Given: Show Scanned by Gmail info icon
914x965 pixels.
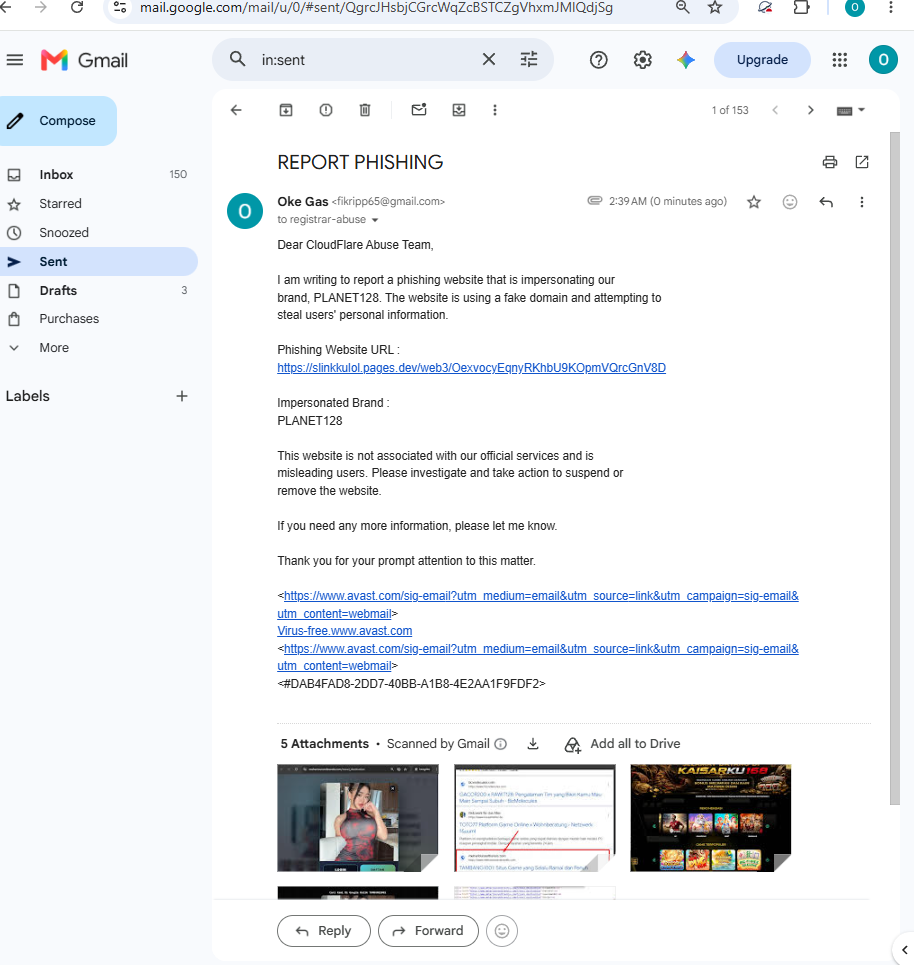Looking at the screenshot, I should pyautogui.click(x=501, y=744).
